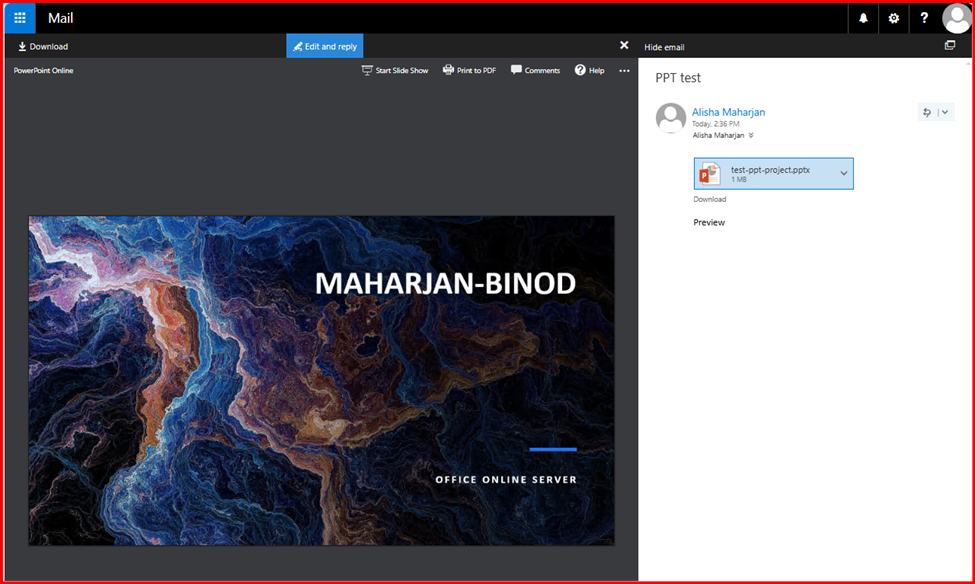Click the question mark help icon in top bar
Viewport: 975px width, 584px height.
coord(924,18)
